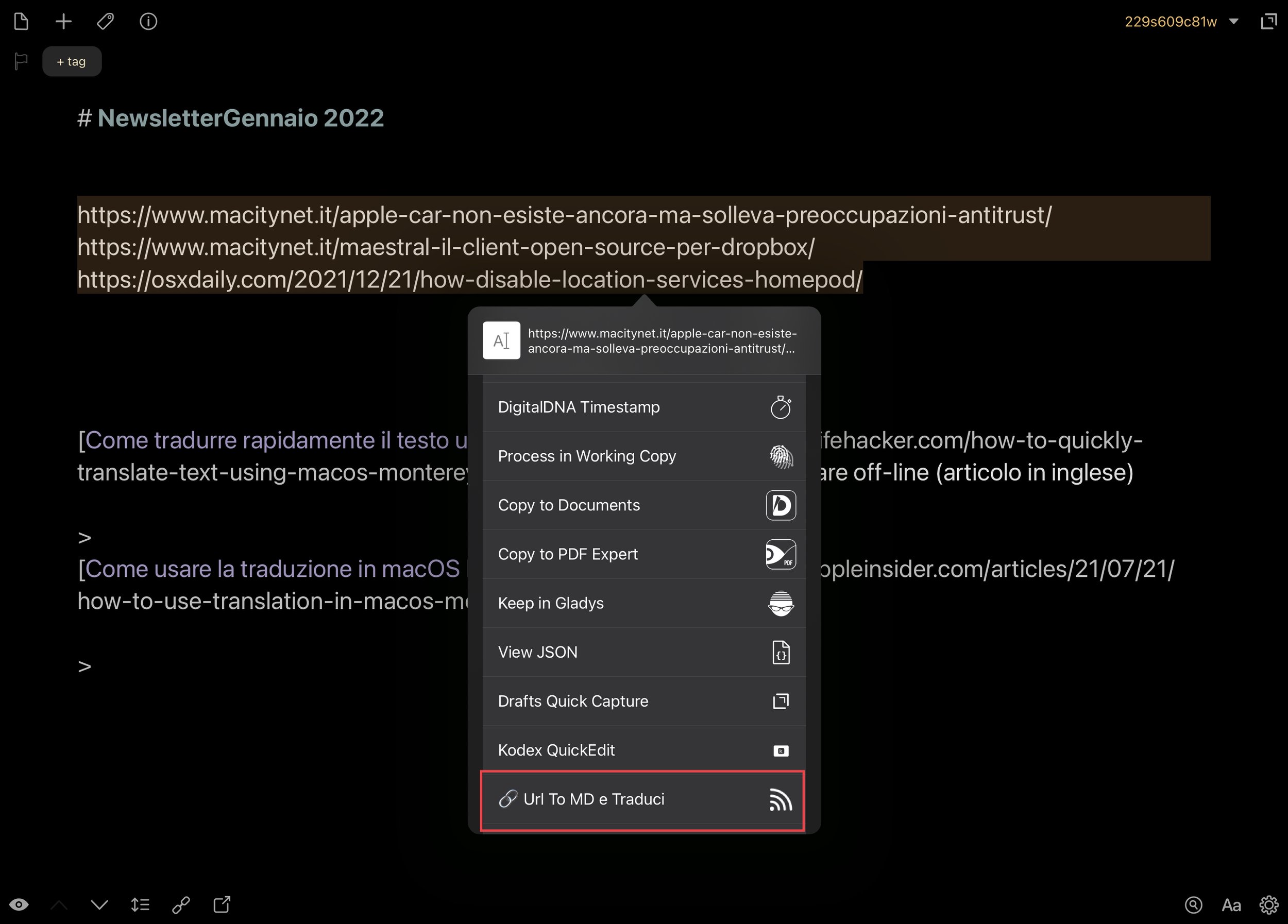Jump down with the chevron down arrow

99,905
